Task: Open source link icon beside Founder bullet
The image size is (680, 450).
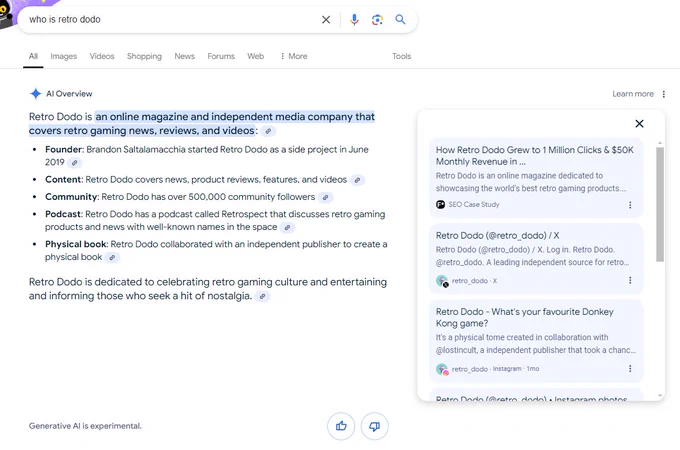Action: tap(75, 163)
